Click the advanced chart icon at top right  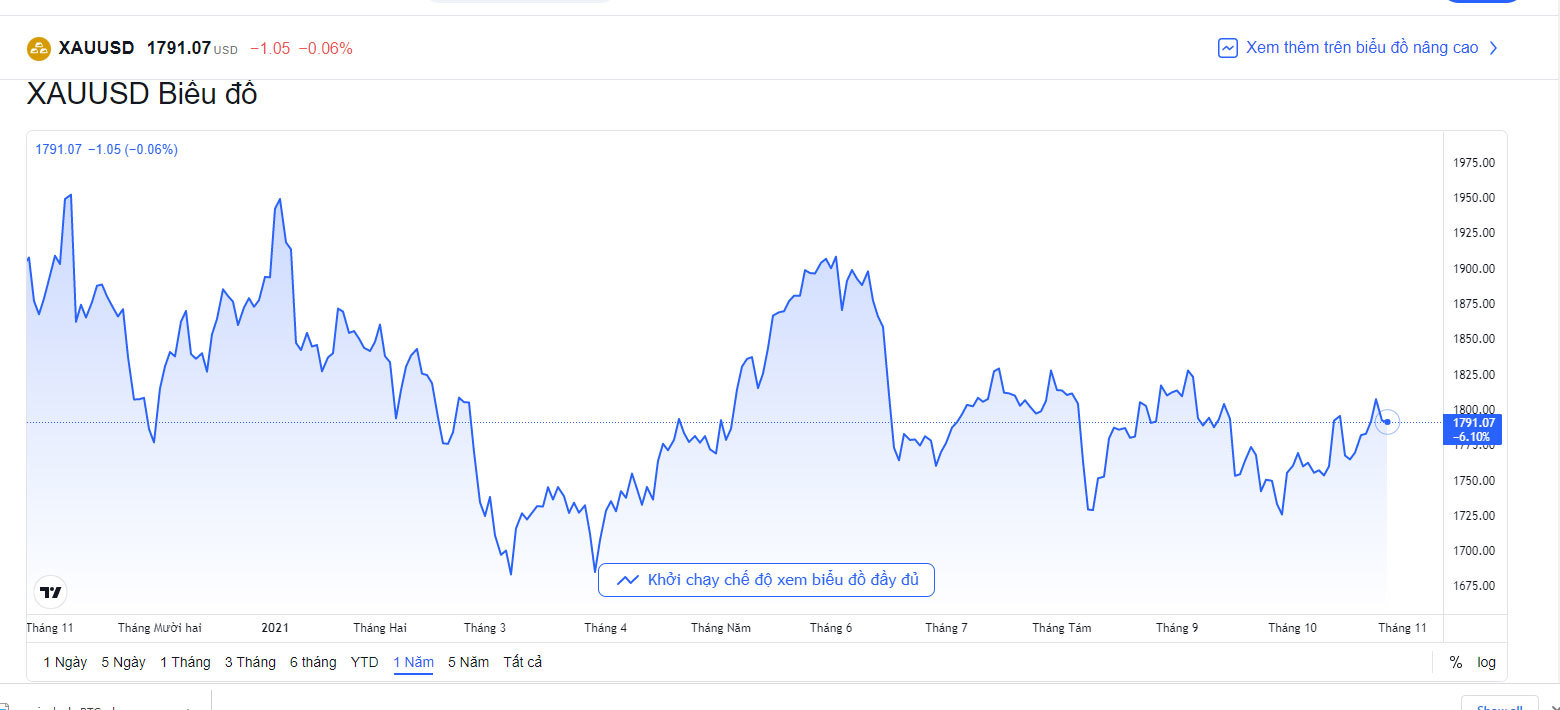tap(1228, 48)
